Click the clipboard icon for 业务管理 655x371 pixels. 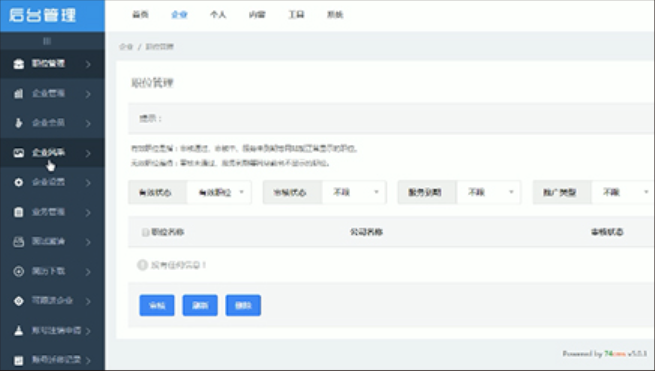coord(18,212)
